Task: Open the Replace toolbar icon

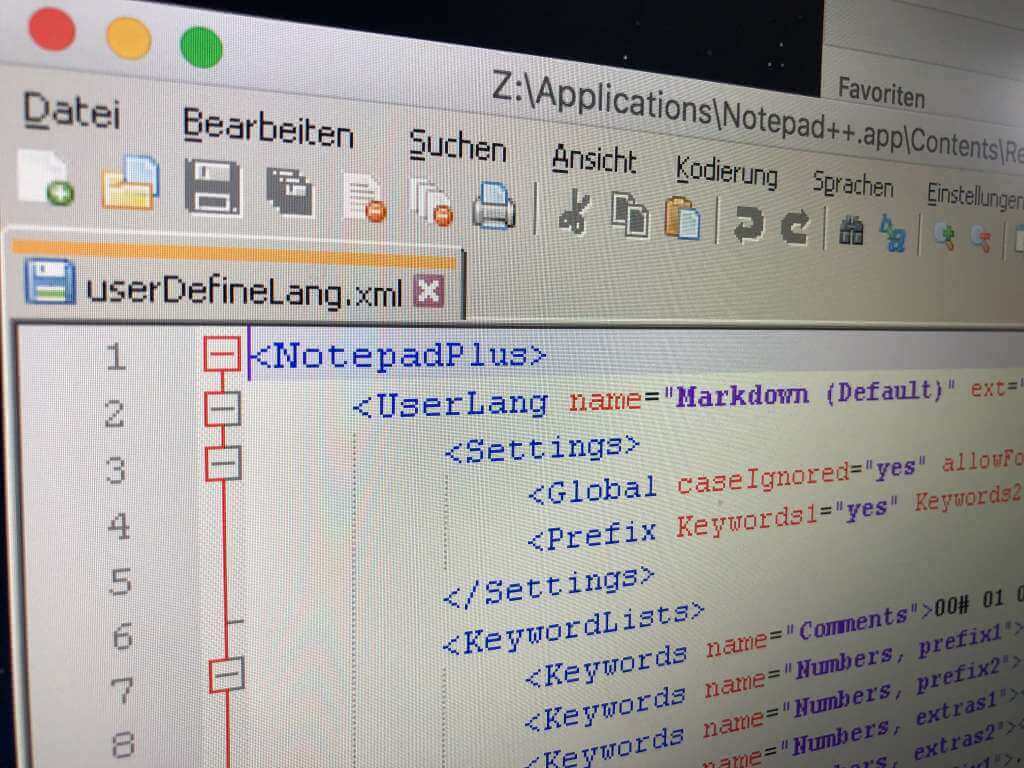Action: coord(892,233)
